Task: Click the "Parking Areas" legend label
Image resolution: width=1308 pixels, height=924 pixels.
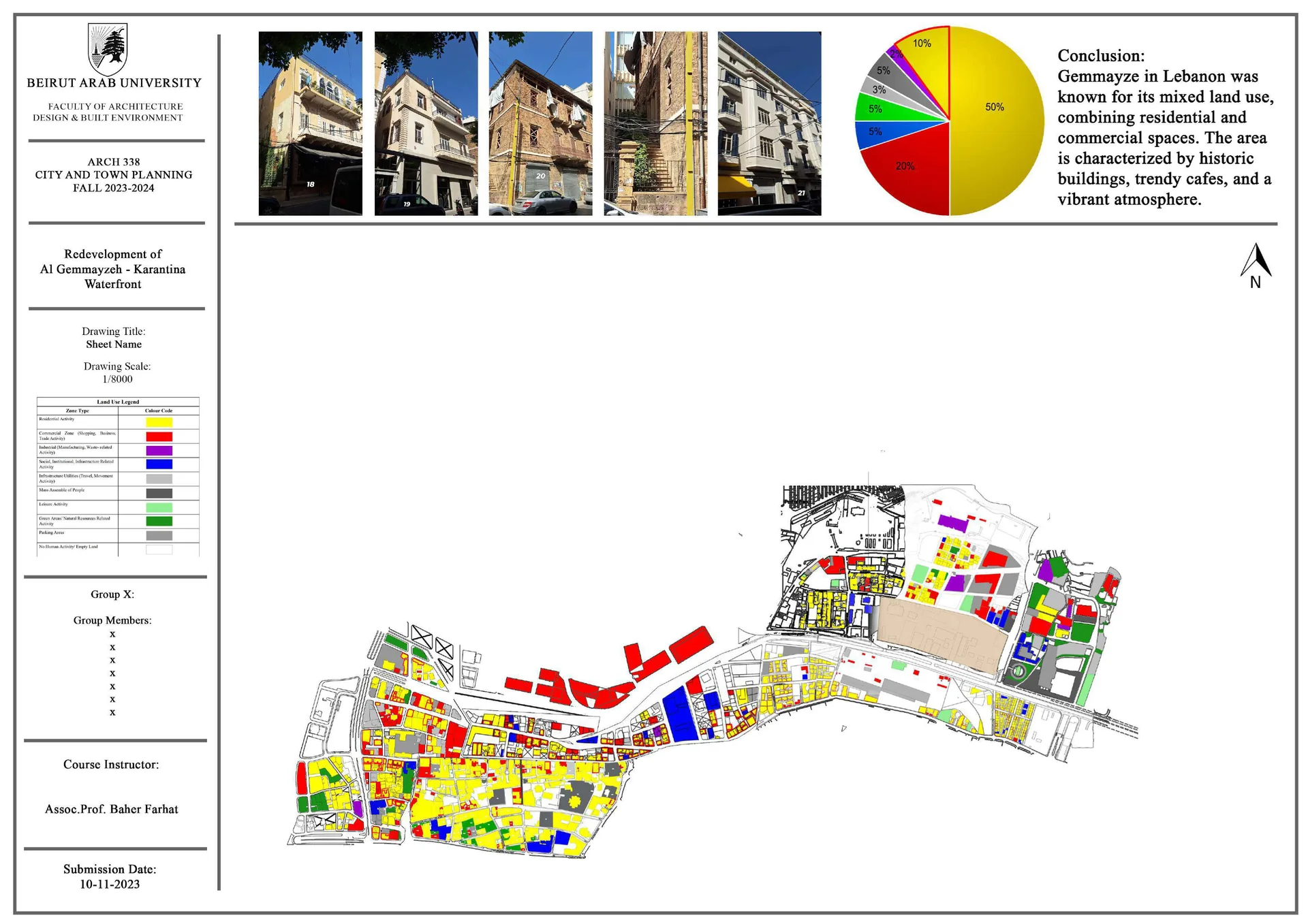Action: (52, 532)
